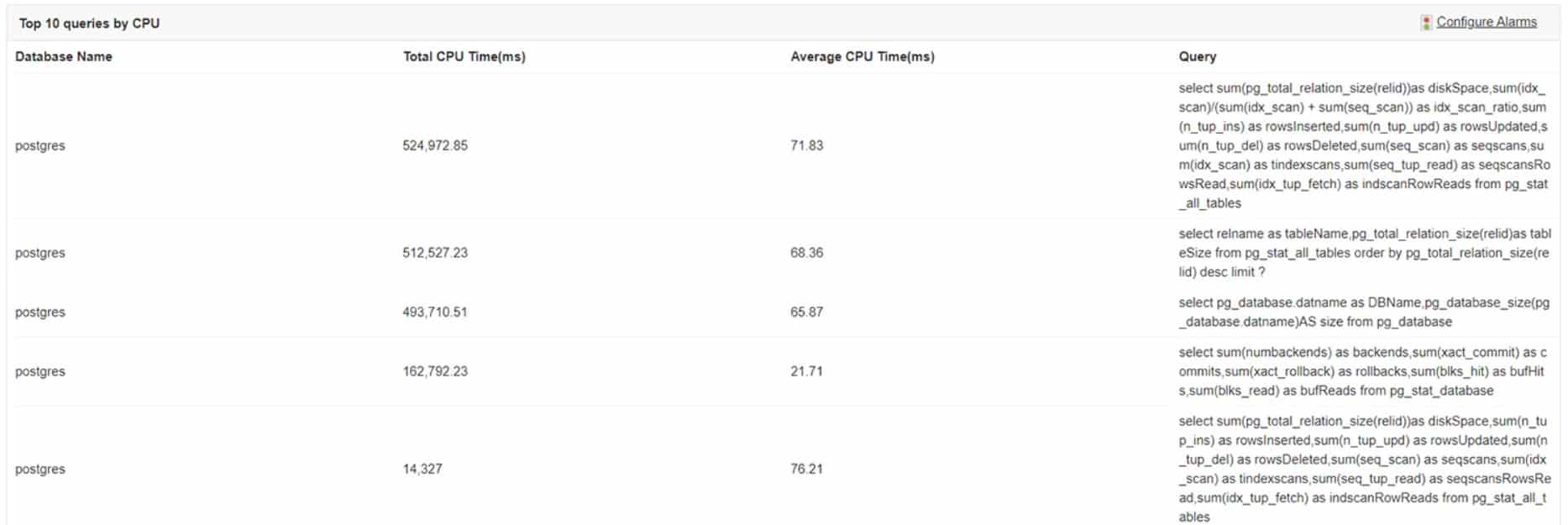Click the Configure Alarms traffic-light icon

pyautogui.click(x=1424, y=23)
